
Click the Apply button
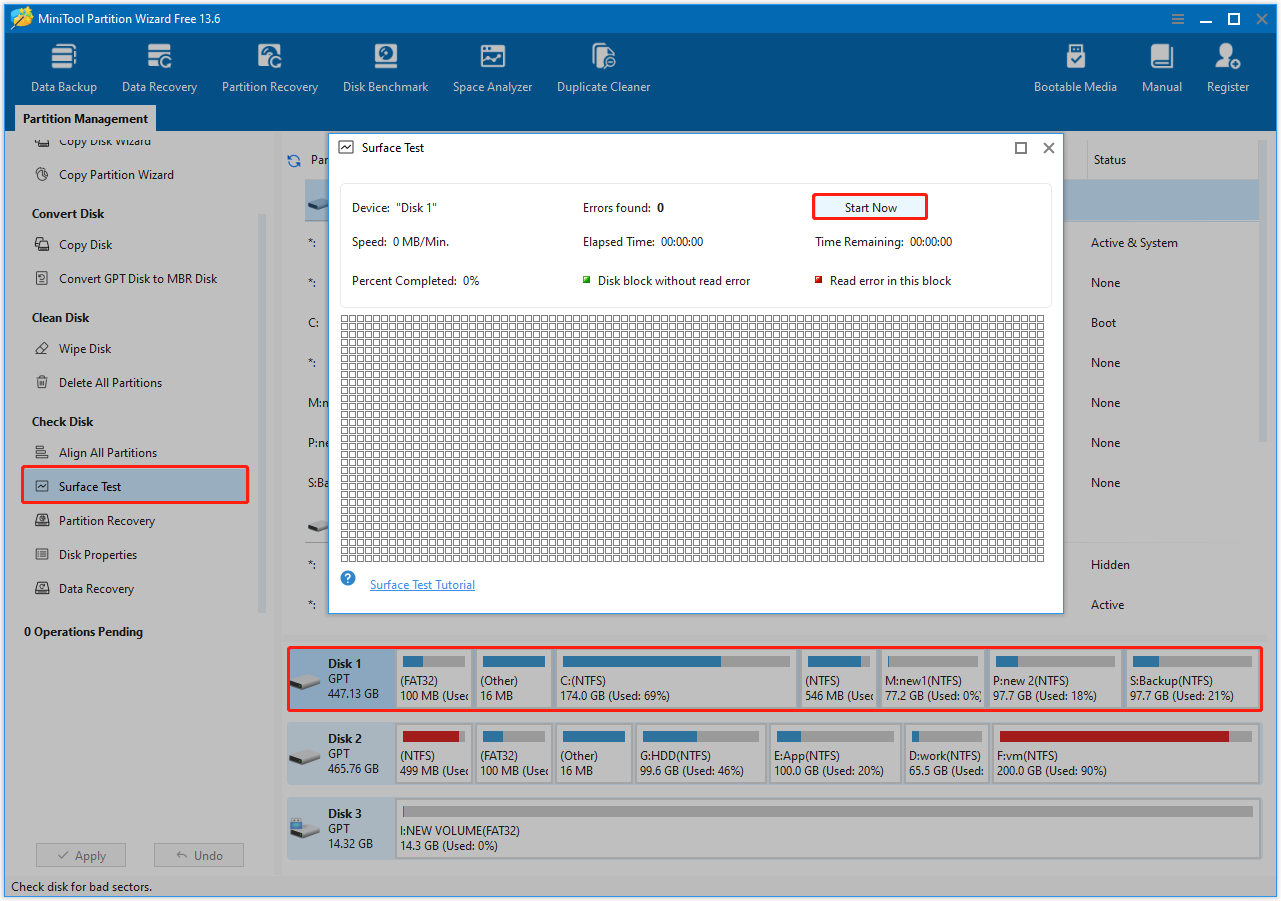[81, 856]
